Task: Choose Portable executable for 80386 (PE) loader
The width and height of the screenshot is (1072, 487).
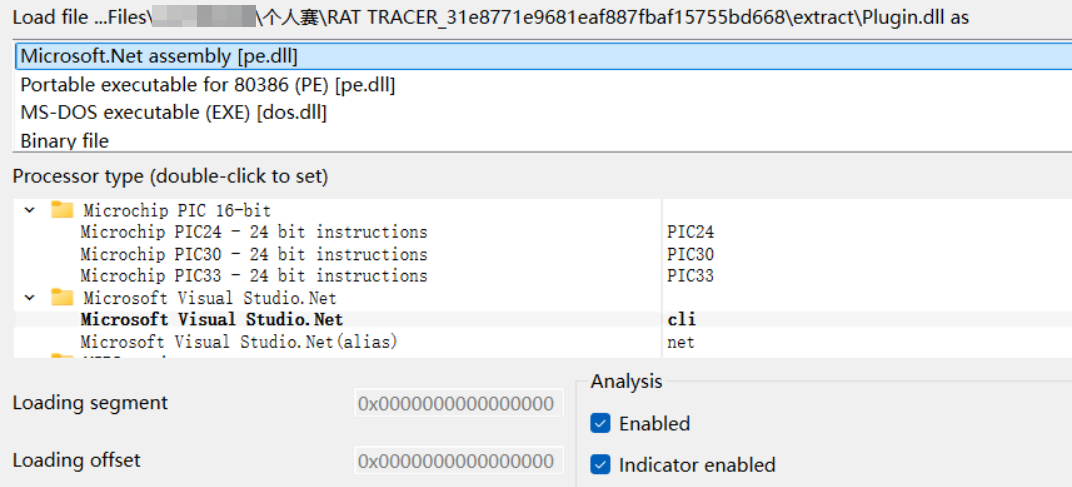Action: [207, 85]
